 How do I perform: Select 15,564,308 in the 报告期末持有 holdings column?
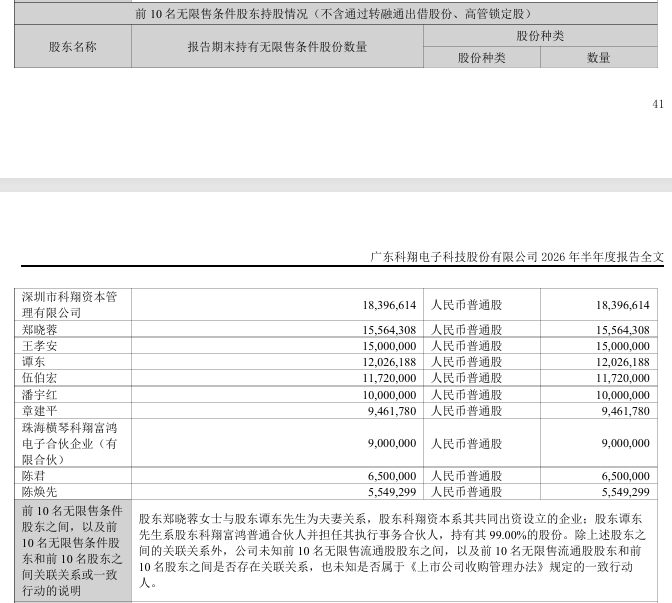(389, 330)
